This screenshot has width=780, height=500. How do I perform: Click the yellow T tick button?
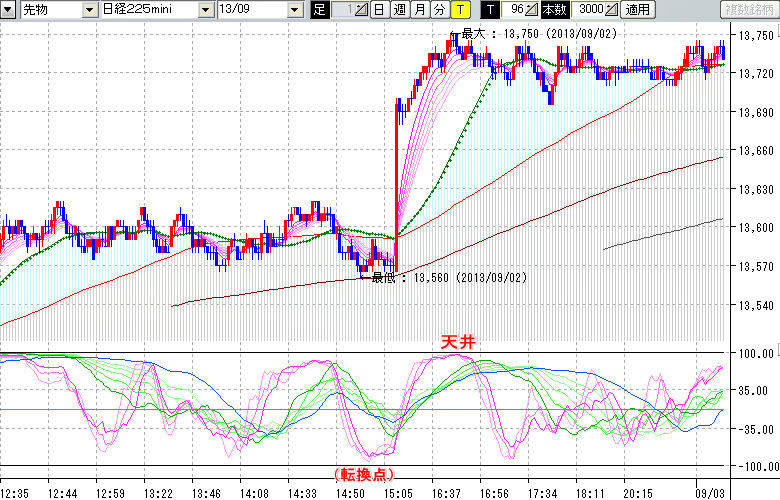[459, 10]
